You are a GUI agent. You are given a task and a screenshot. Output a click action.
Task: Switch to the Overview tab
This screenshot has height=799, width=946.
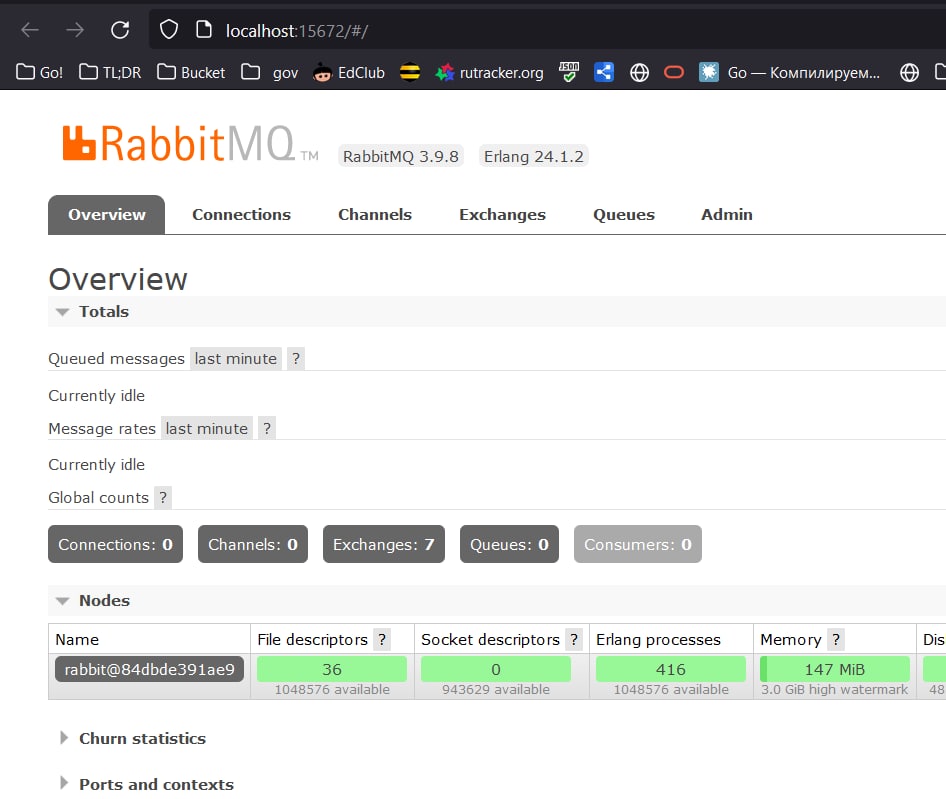(x=106, y=214)
